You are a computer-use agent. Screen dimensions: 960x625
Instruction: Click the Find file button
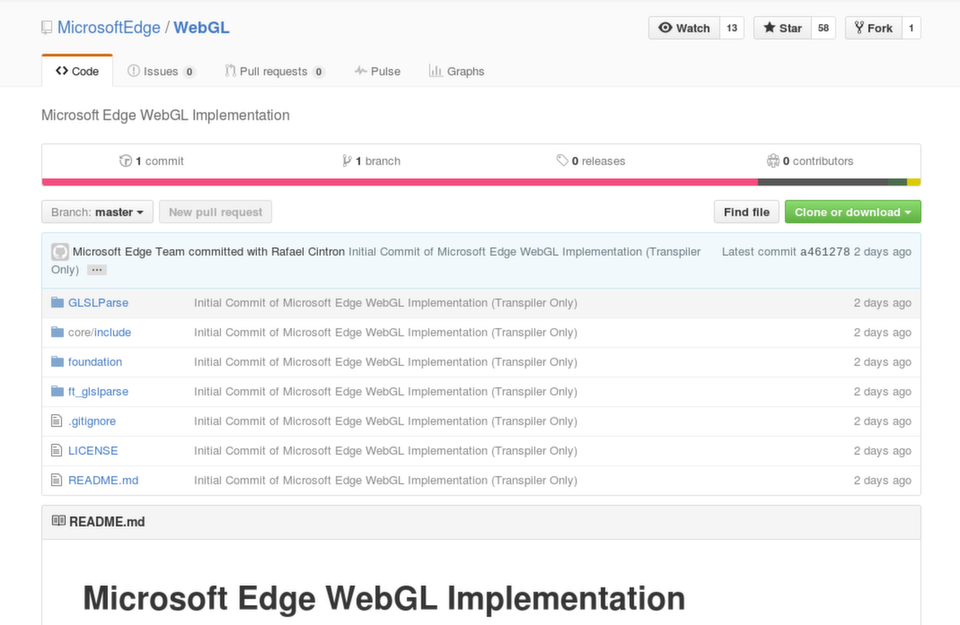(746, 212)
